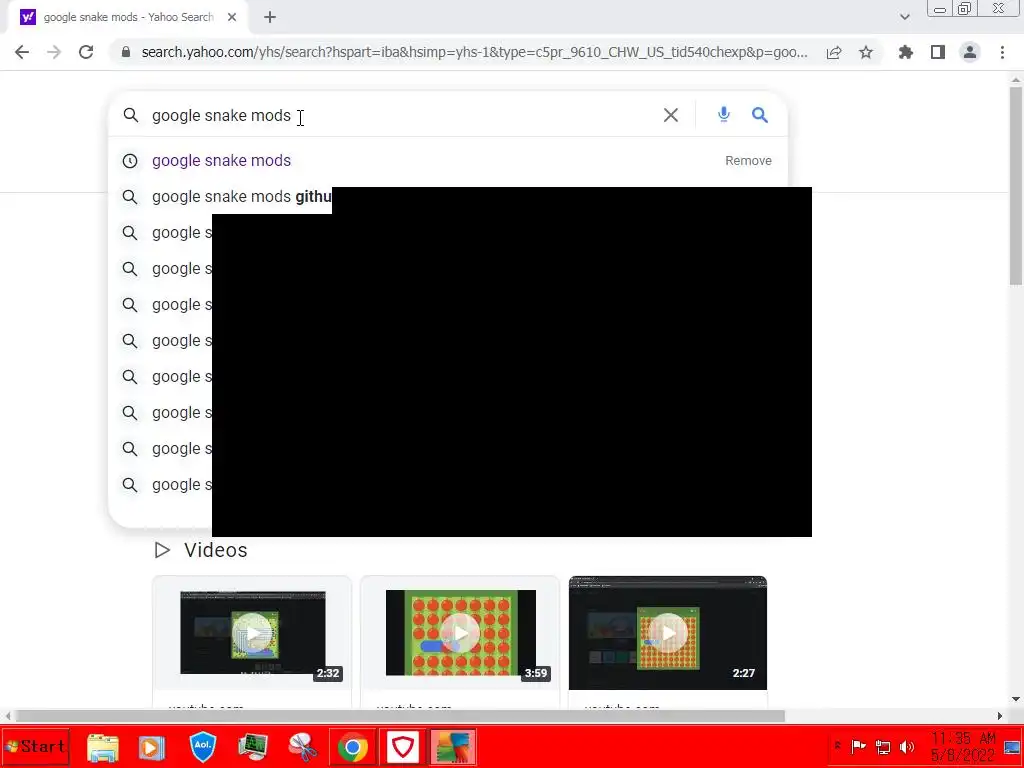Click the vertical page scrollbar
Viewport: 1024px width, 768px height.
[x=1016, y=185]
